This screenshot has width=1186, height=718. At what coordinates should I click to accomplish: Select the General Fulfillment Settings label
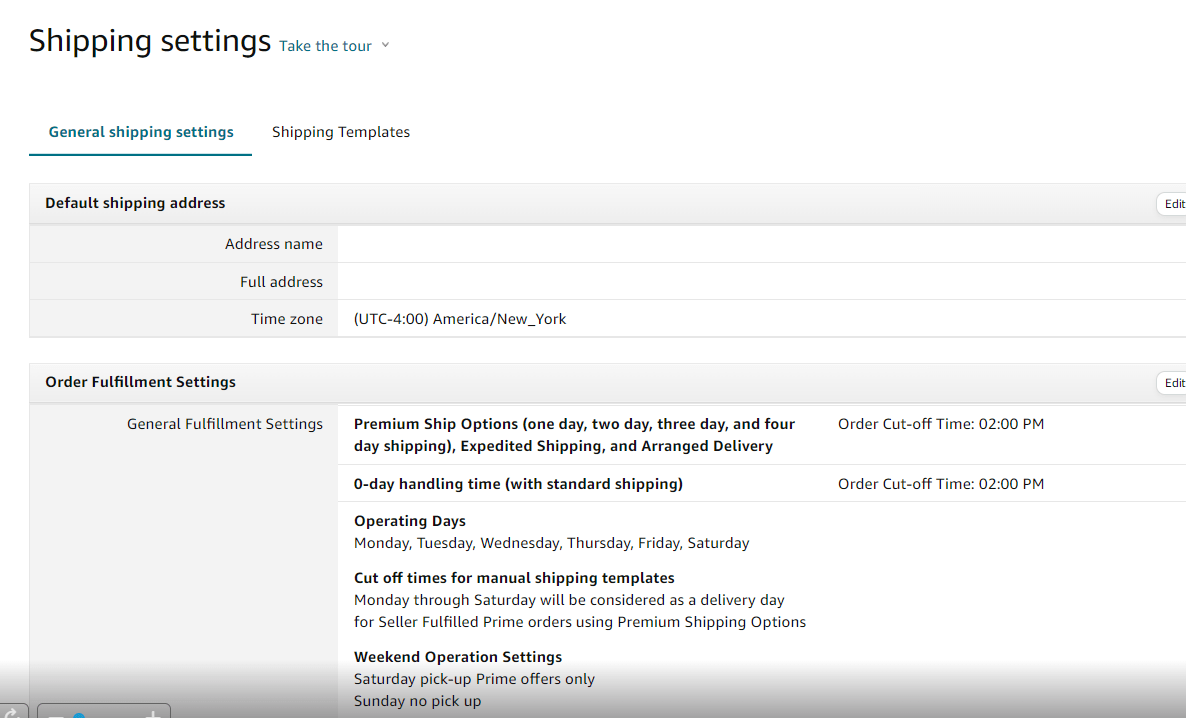(224, 423)
